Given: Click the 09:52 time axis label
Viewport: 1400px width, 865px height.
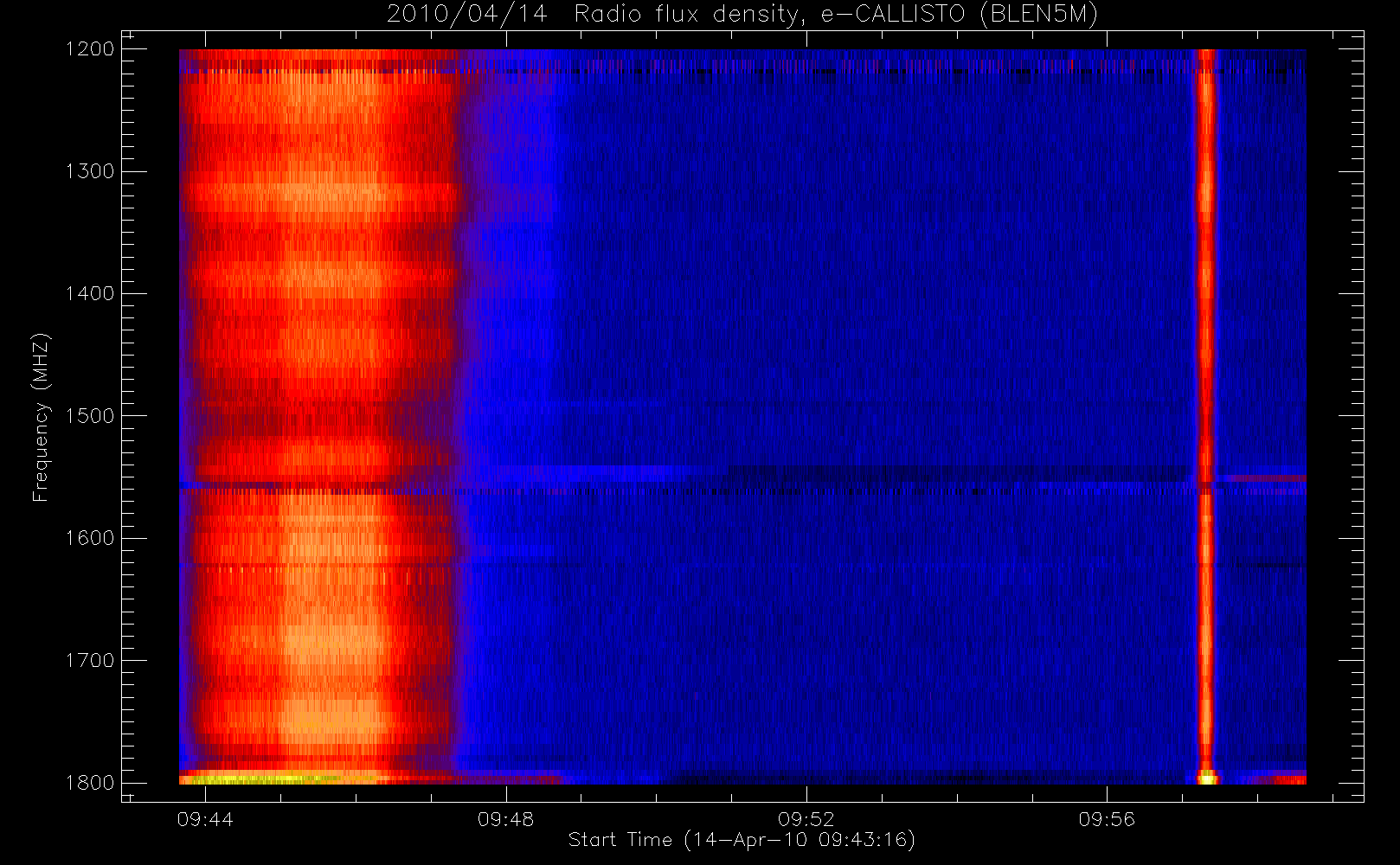Looking at the screenshot, I should (x=806, y=819).
